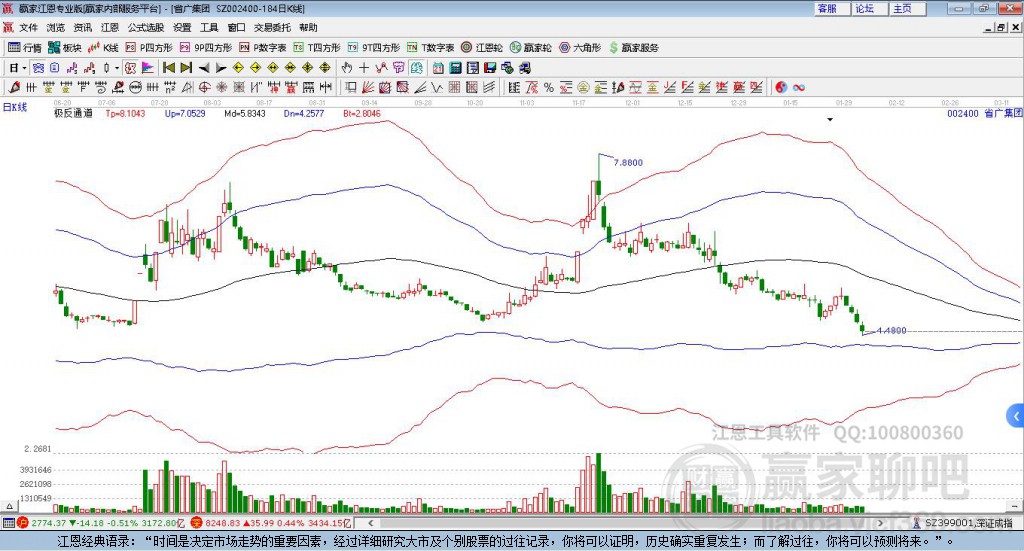Image resolution: width=1024 pixels, height=551 pixels.
Task: Open the 赢家轮 wheel tool
Action: (x=530, y=48)
